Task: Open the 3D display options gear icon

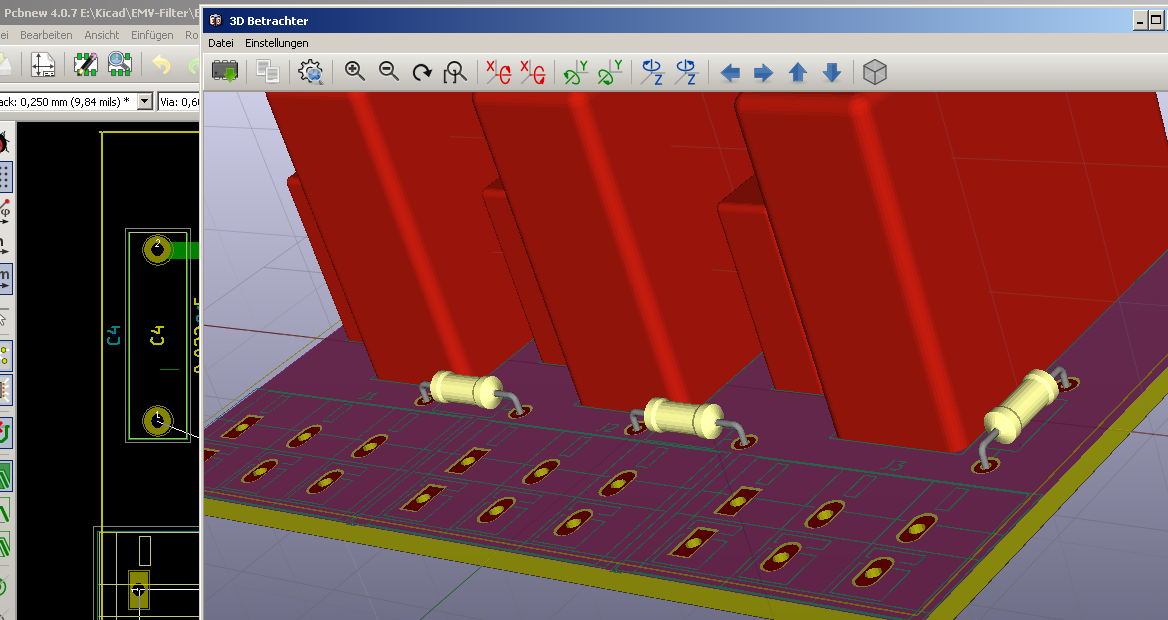Action: point(311,72)
